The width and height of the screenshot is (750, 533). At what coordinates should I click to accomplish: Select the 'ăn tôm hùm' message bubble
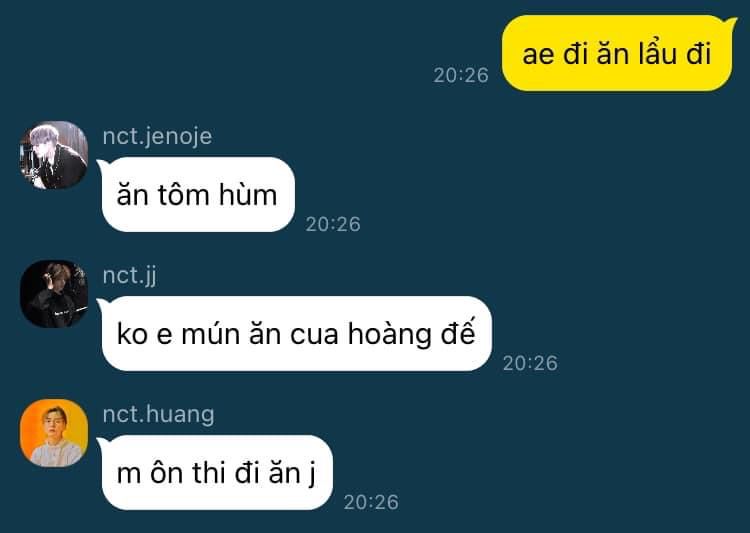click(198, 194)
